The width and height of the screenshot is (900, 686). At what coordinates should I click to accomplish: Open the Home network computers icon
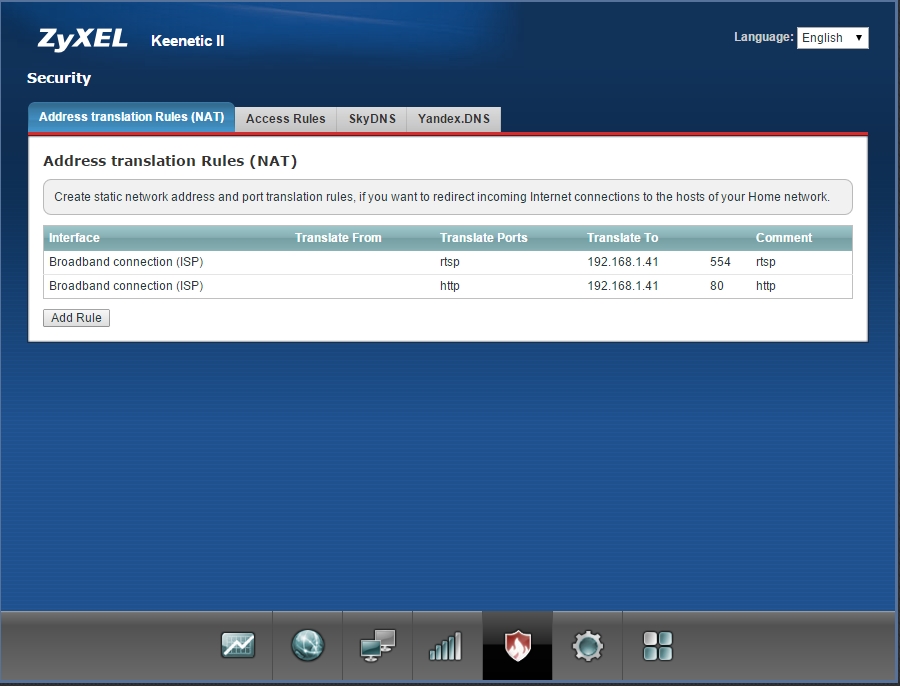pos(377,646)
